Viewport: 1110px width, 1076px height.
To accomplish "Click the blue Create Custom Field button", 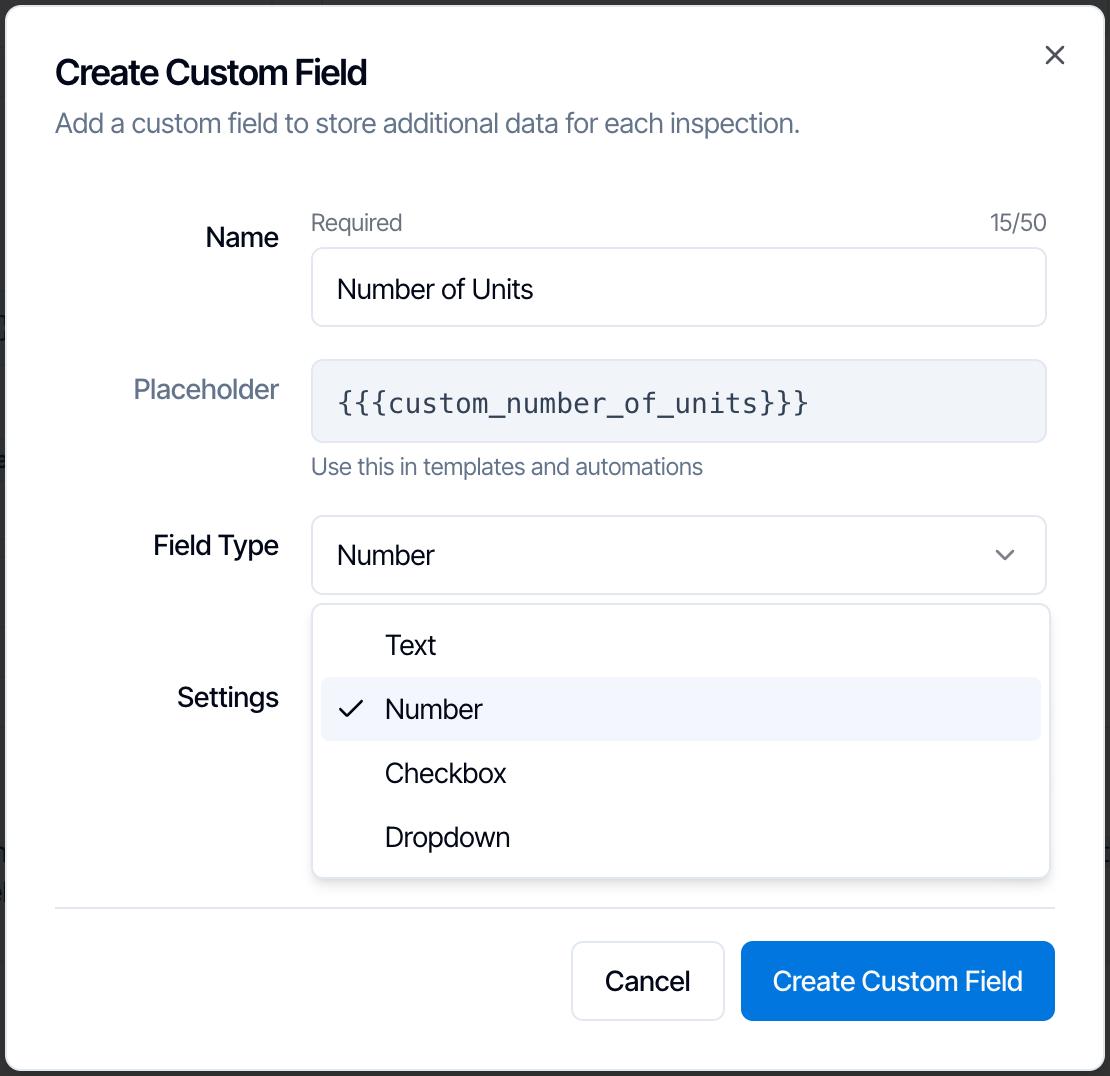I will tap(897, 981).
